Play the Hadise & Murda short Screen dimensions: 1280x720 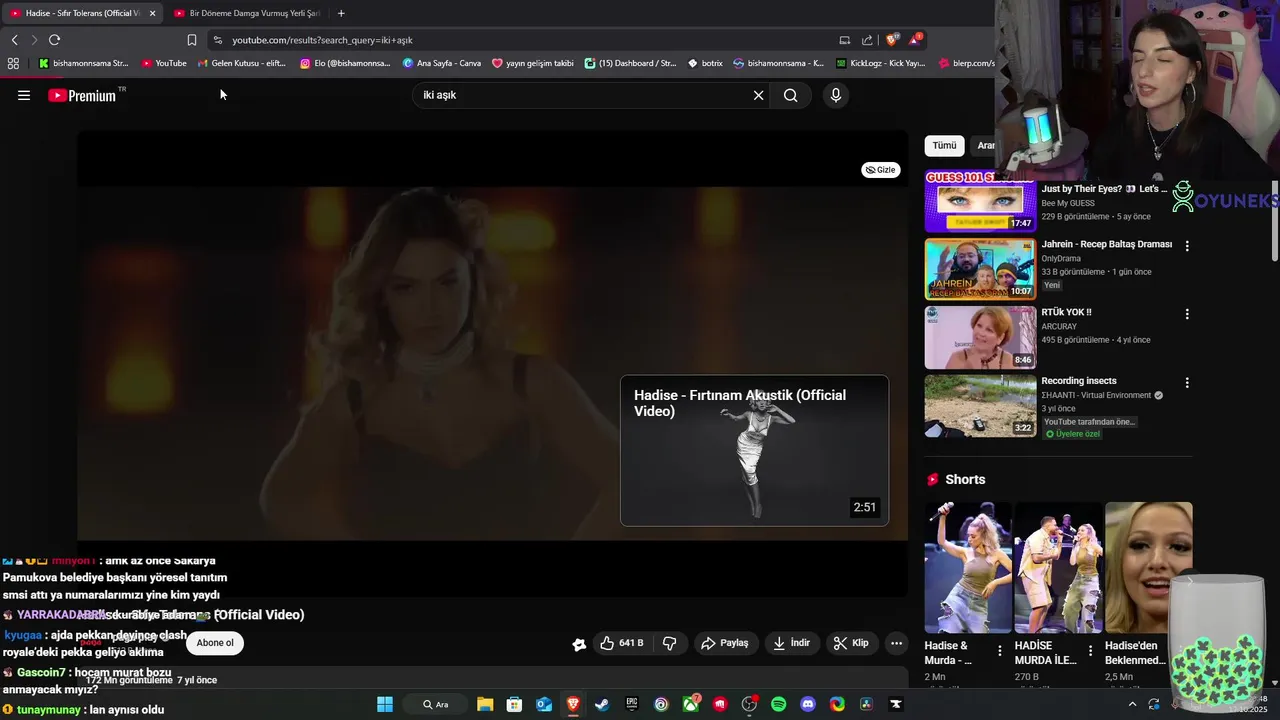967,567
